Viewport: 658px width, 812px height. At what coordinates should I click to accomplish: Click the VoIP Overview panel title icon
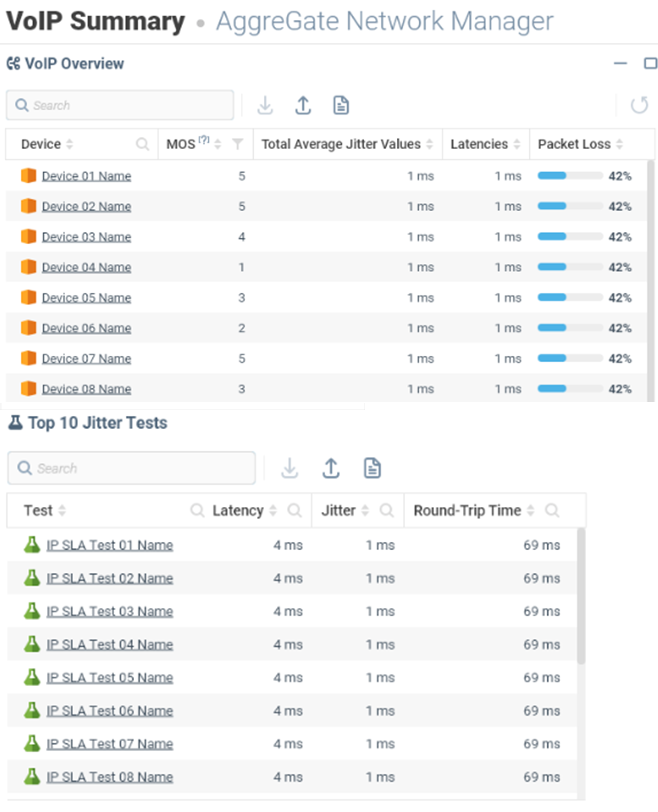pyautogui.click(x=13, y=64)
